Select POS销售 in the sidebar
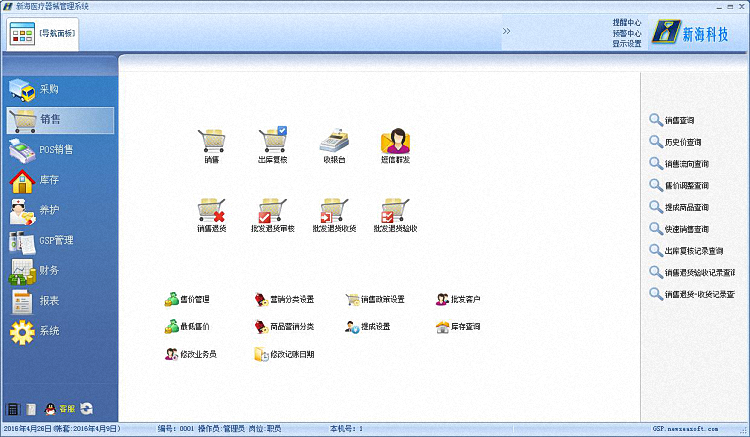This screenshot has width=750, height=437. tap(60, 150)
